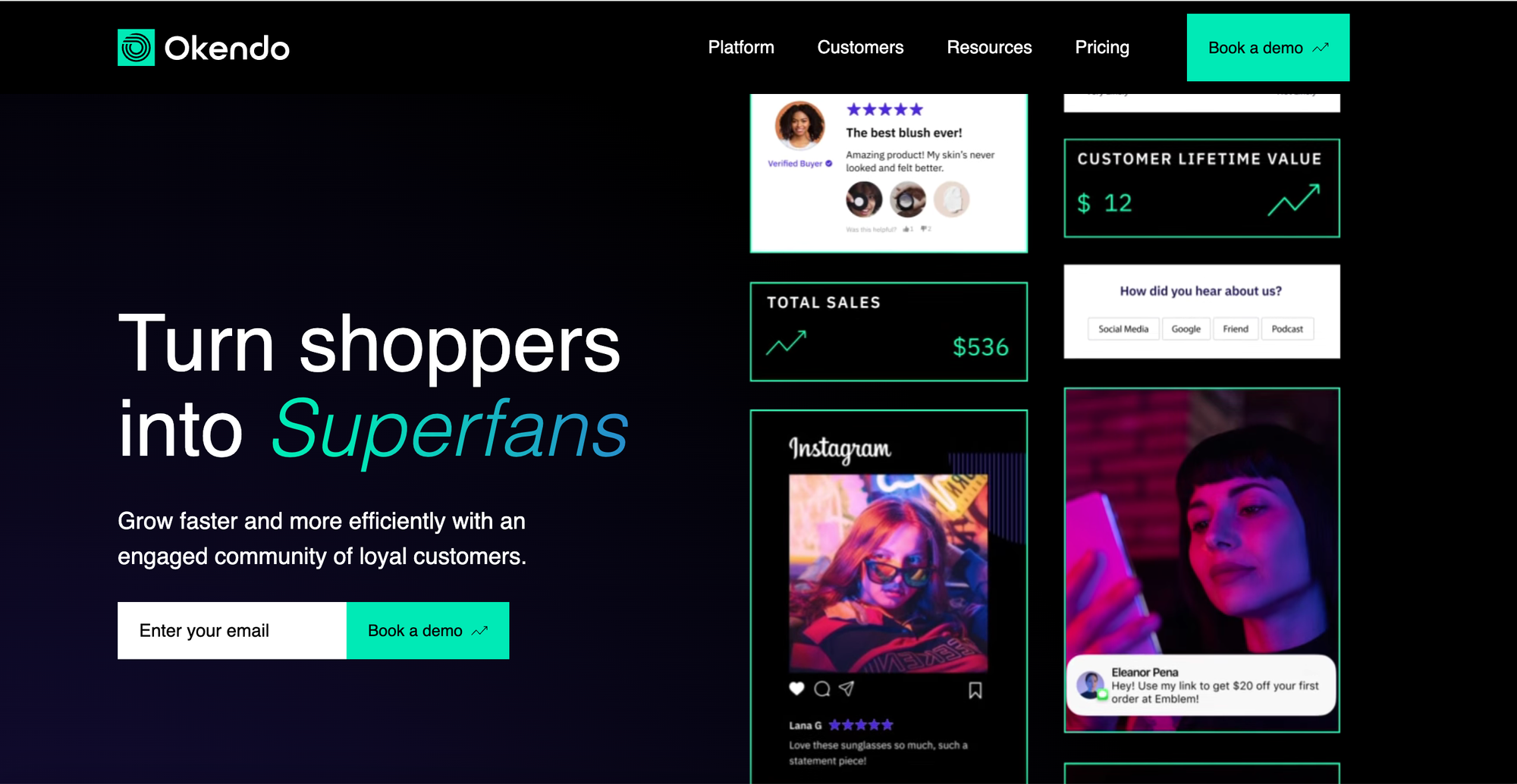Click the Instagram heart like icon
Image resolution: width=1517 pixels, height=784 pixels.
[796, 688]
